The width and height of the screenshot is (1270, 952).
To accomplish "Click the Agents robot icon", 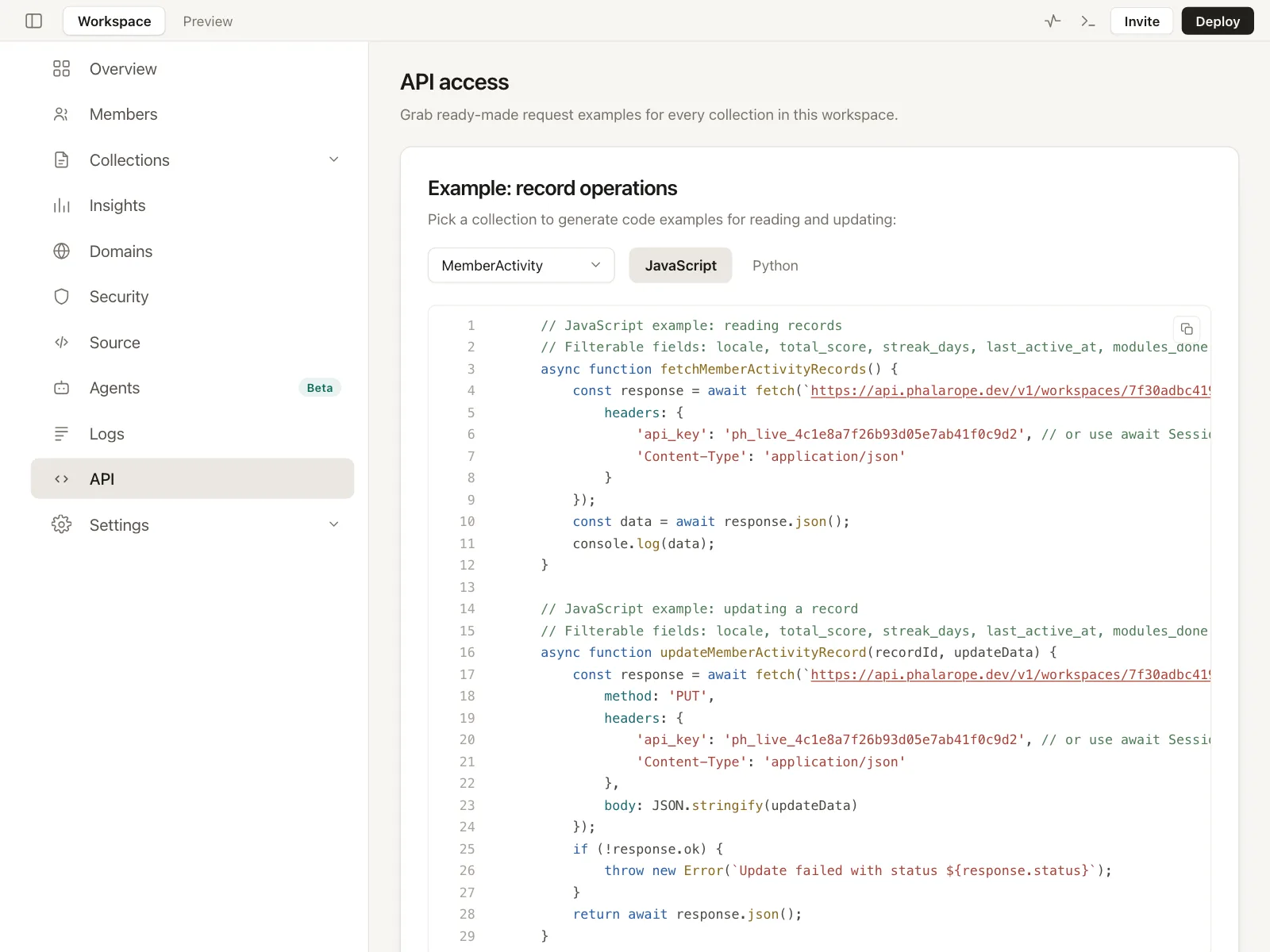I will [x=61, y=388].
